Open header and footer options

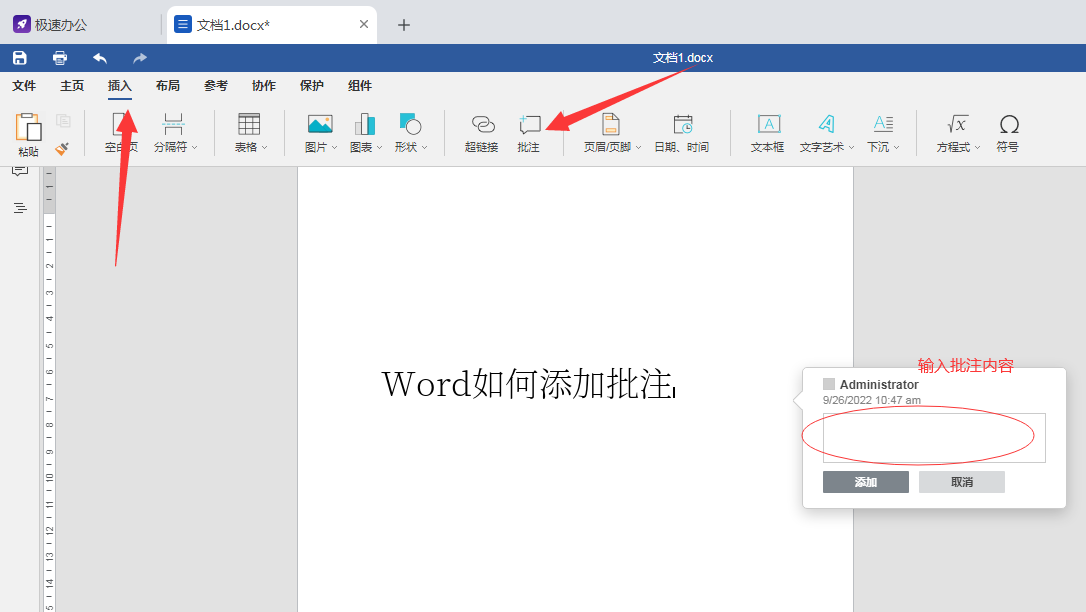click(x=610, y=133)
